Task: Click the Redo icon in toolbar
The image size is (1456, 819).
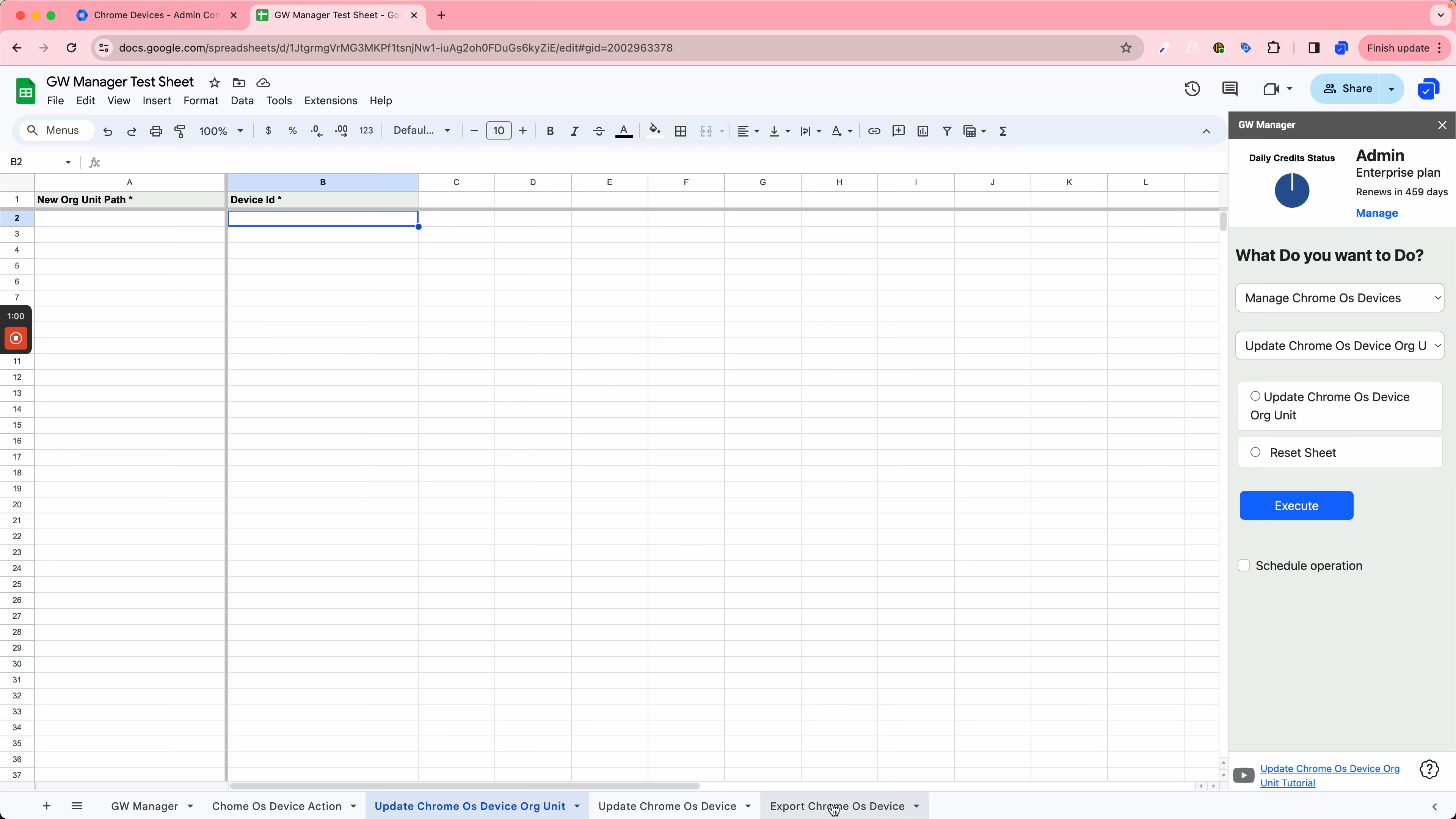Action: click(132, 131)
